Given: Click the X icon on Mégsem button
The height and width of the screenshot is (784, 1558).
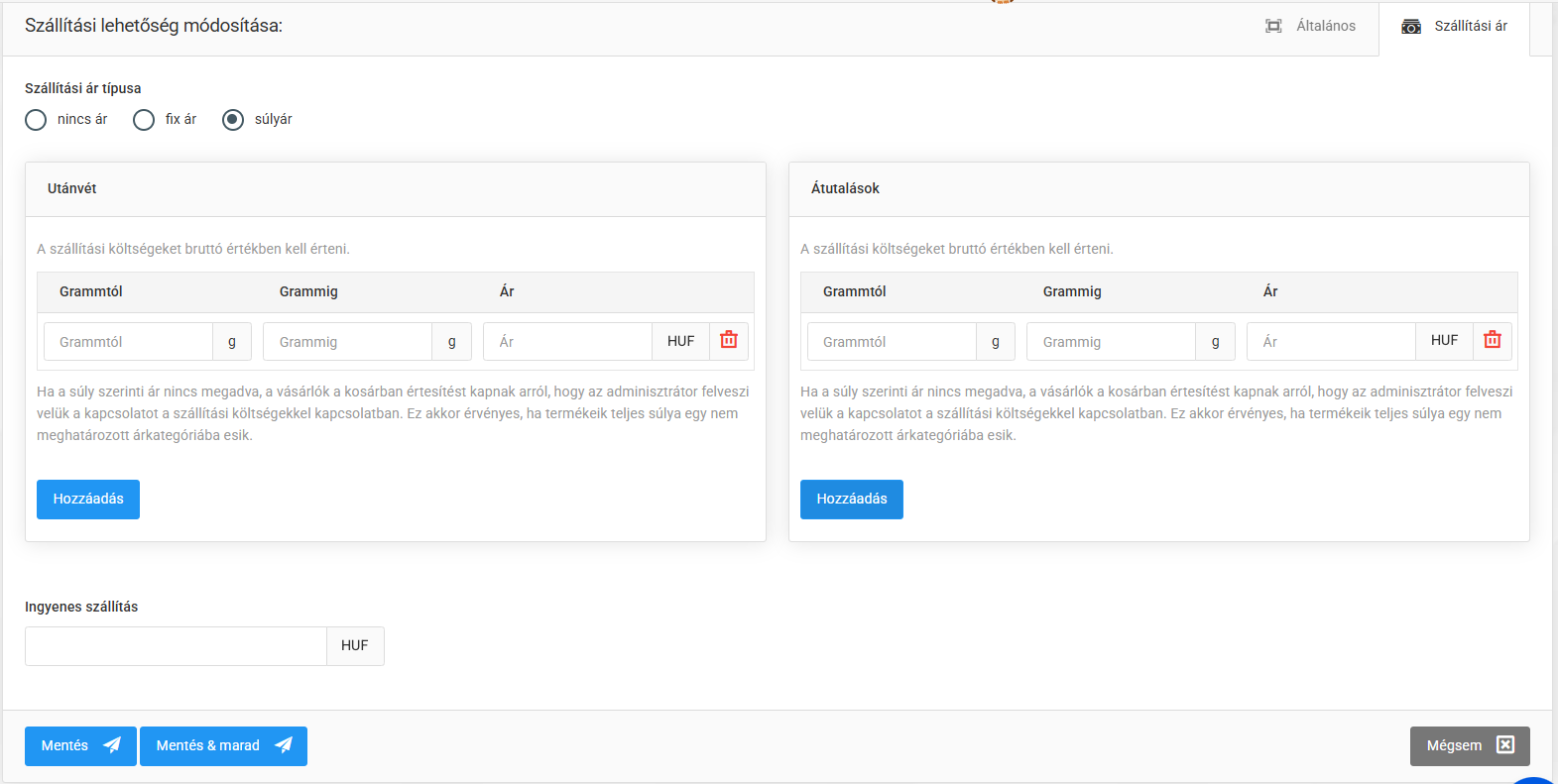Looking at the screenshot, I should point(1505,745).
